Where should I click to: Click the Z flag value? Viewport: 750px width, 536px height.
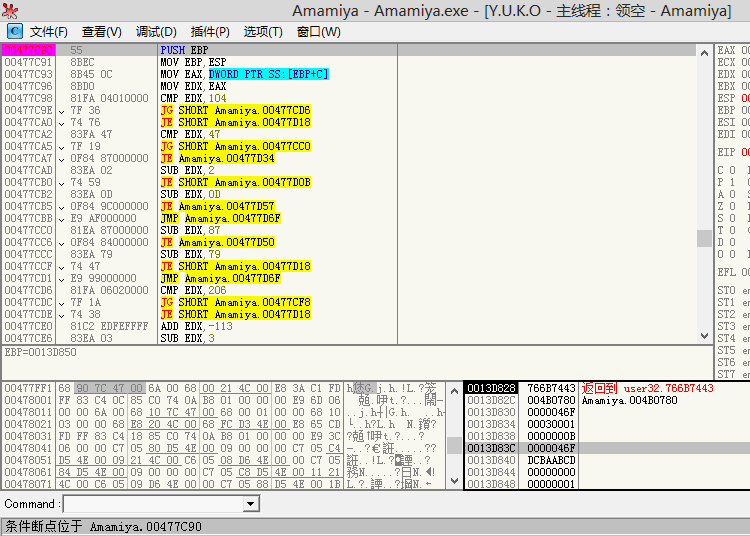[732, 206]
